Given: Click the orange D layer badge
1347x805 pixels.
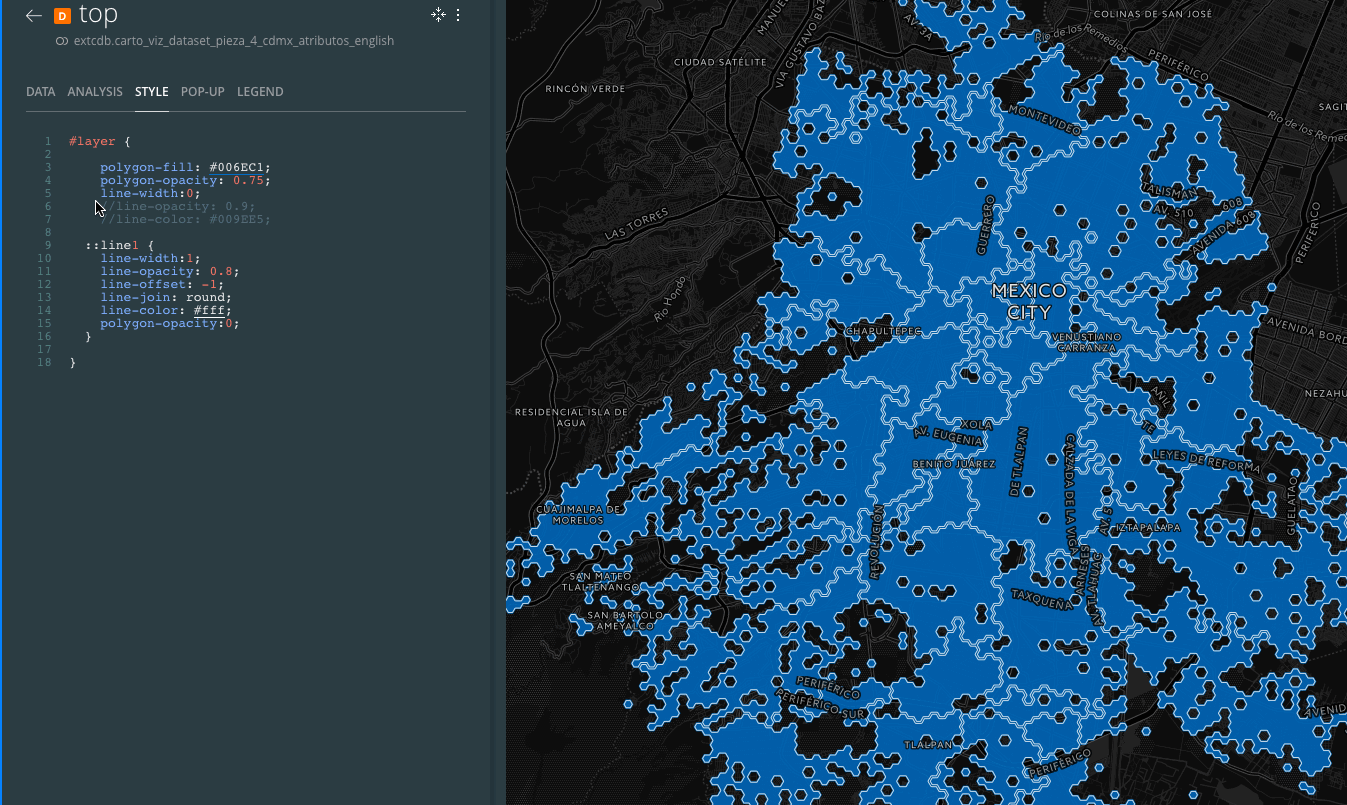Looking at the screenshot, I should [x=62, y=15].
